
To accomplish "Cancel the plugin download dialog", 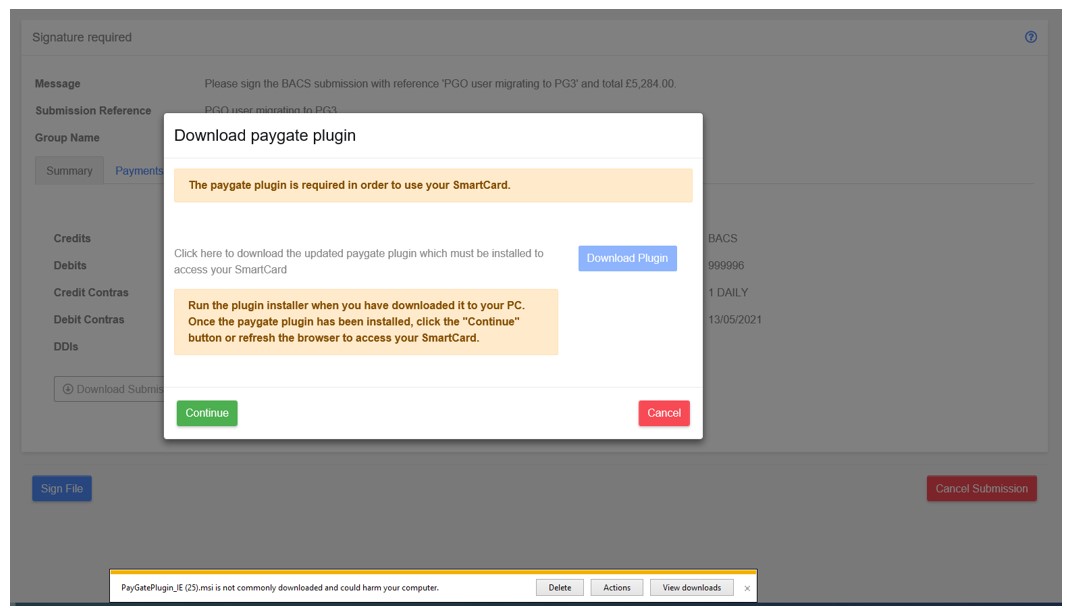I will tap(663, 413).
